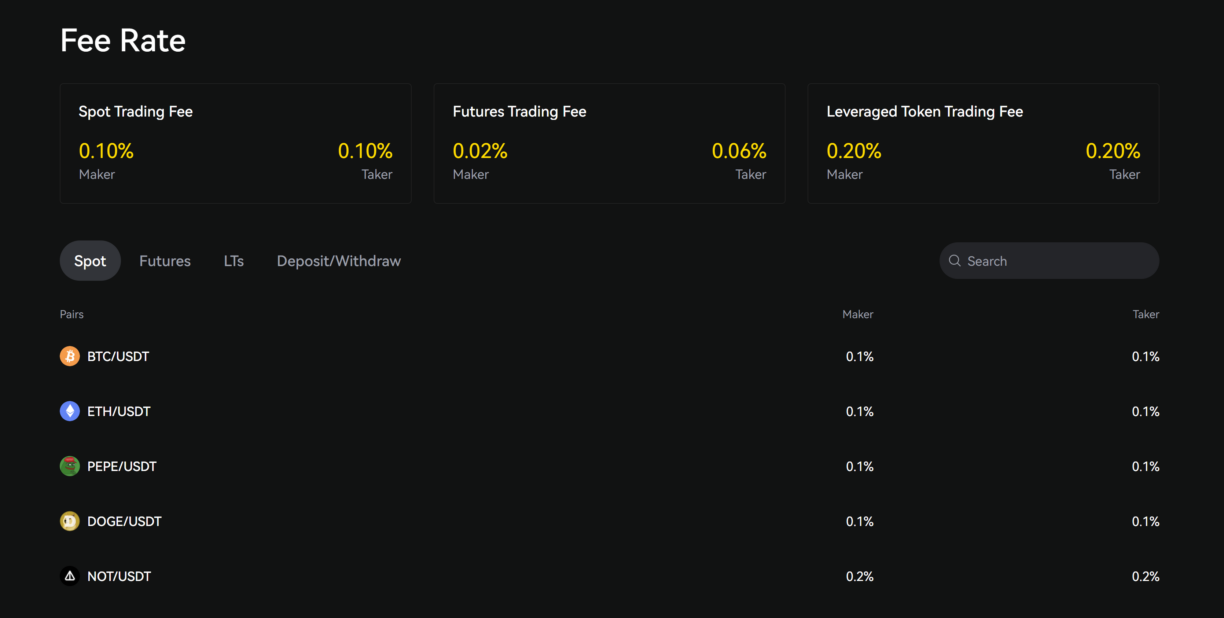Click the DOGE coin icon
Viewport: 1224px width, 618px height.
[x=69, y=521]
